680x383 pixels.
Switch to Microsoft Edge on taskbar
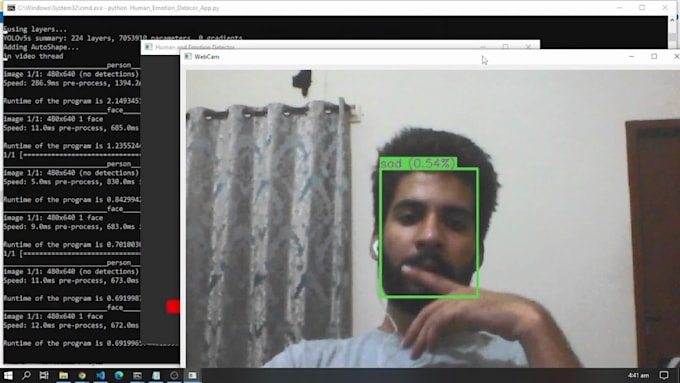coord(119,375)
